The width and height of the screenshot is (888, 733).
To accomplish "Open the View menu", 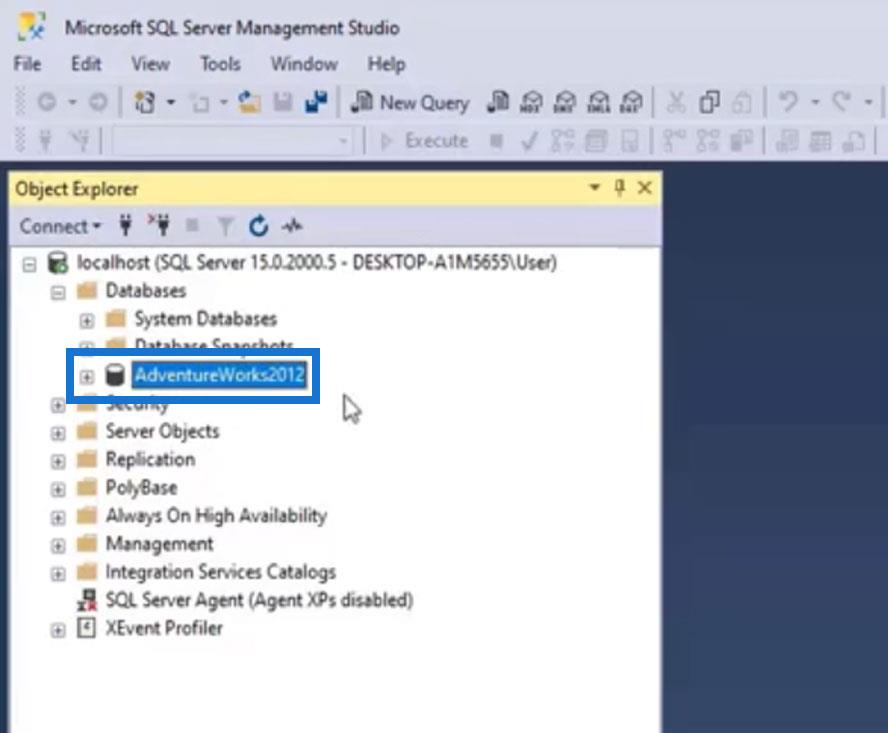I will pyautogui.click(x=150, y=64).
